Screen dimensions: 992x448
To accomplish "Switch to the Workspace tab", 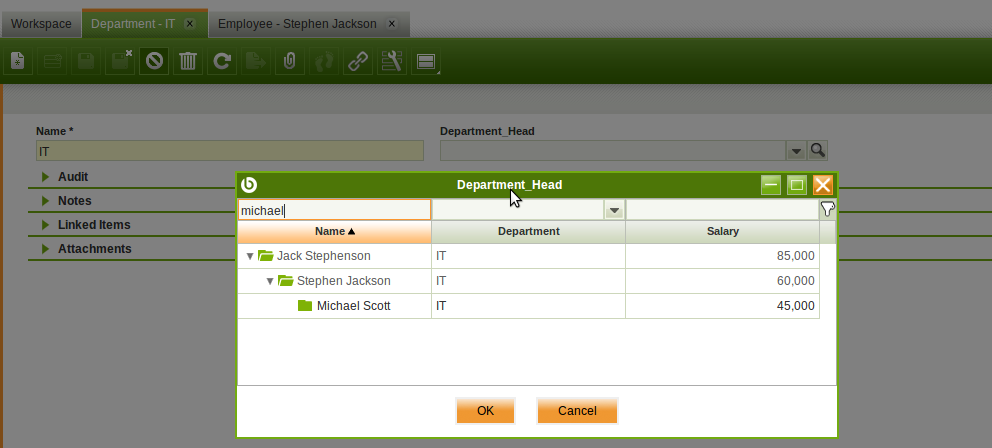I will pos(41,23).
